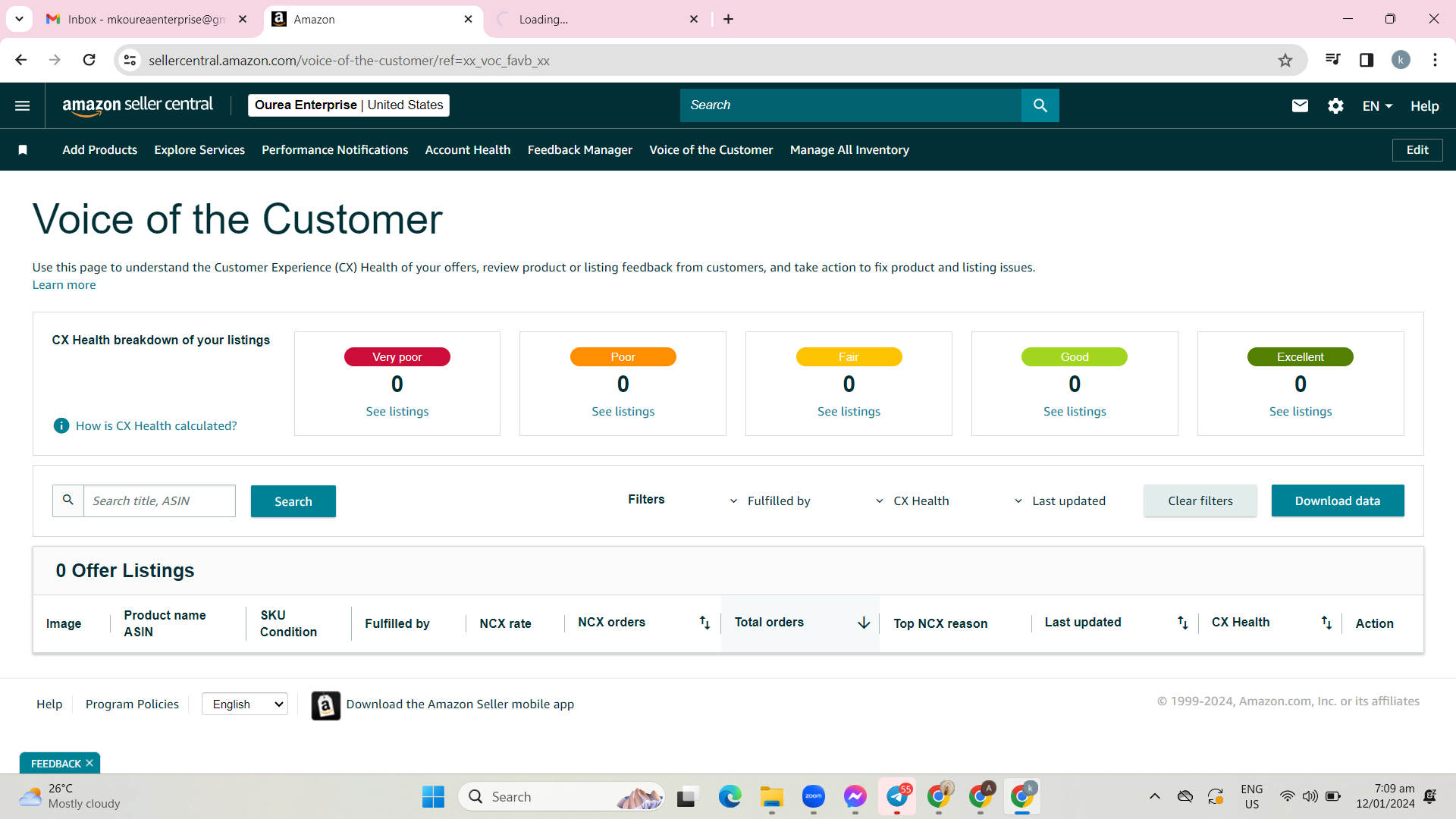Go to Account Health
The image size is (1456, 819).
point(467,150)
